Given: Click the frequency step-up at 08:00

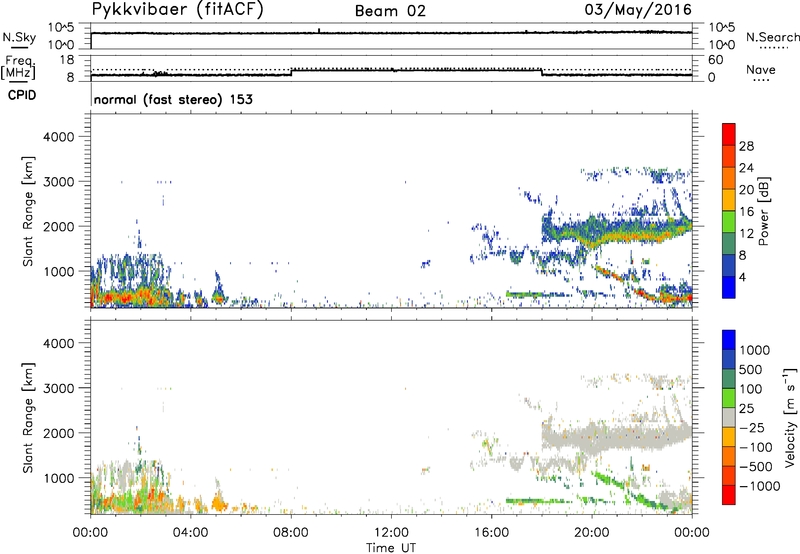Looking at the screenshot, I should click(x=291, y=72).
